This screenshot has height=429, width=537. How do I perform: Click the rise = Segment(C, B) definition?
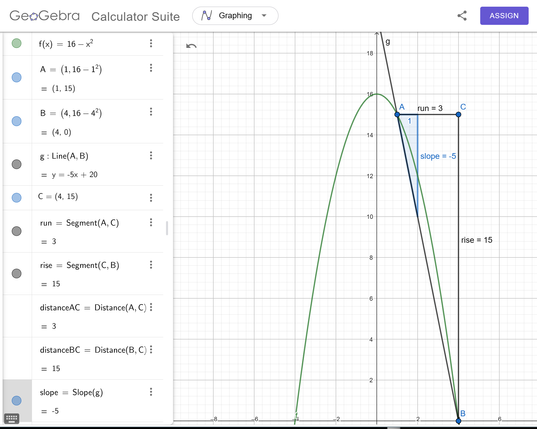pyautogui.click(x=79, y=265)
